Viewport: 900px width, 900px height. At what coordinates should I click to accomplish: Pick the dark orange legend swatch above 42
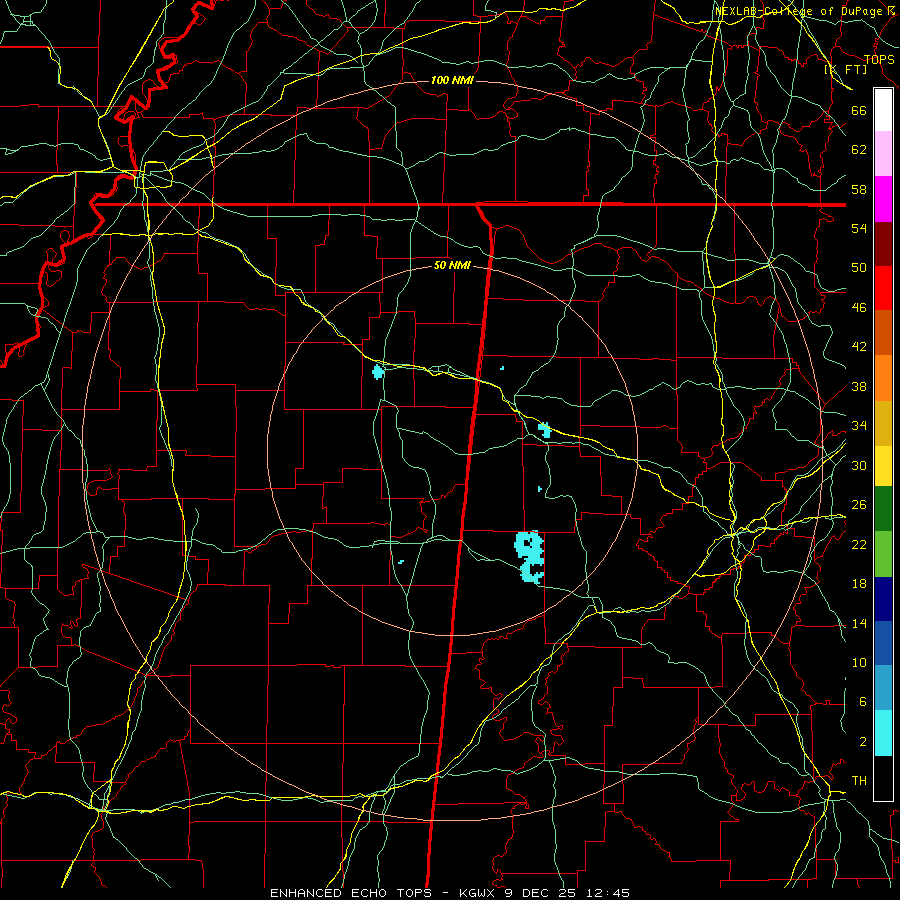(883, 332)
